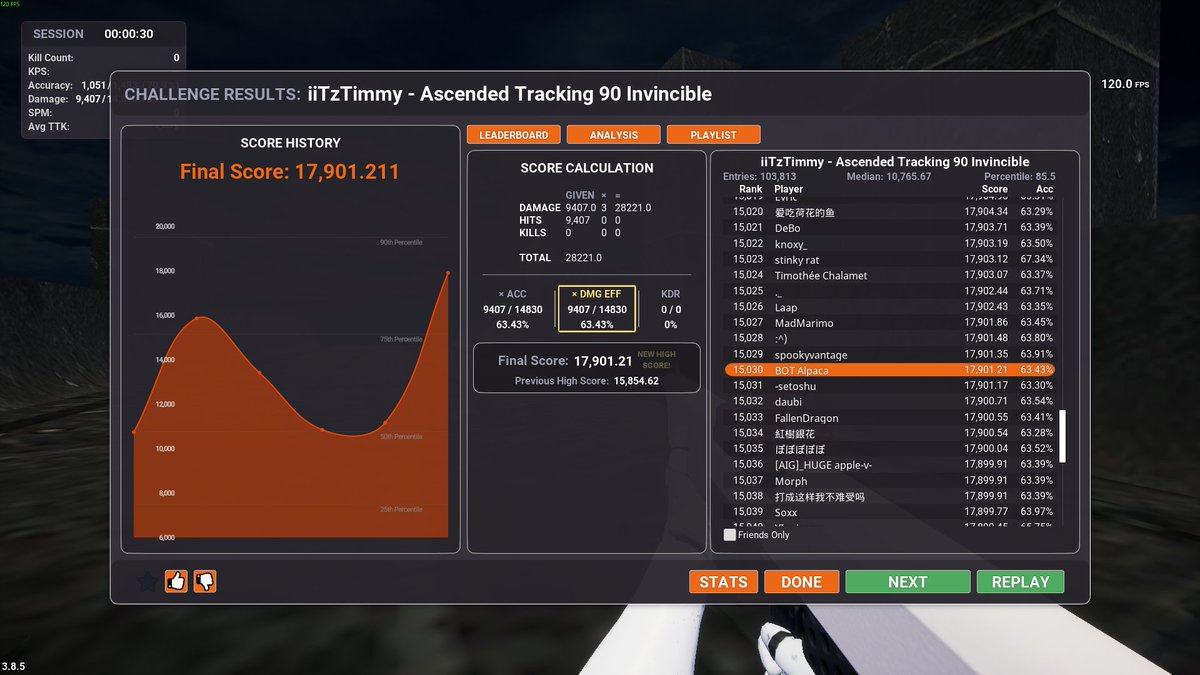Click the SESSION timer 00:00:30

pyautogui.click(x=129, y=34)
